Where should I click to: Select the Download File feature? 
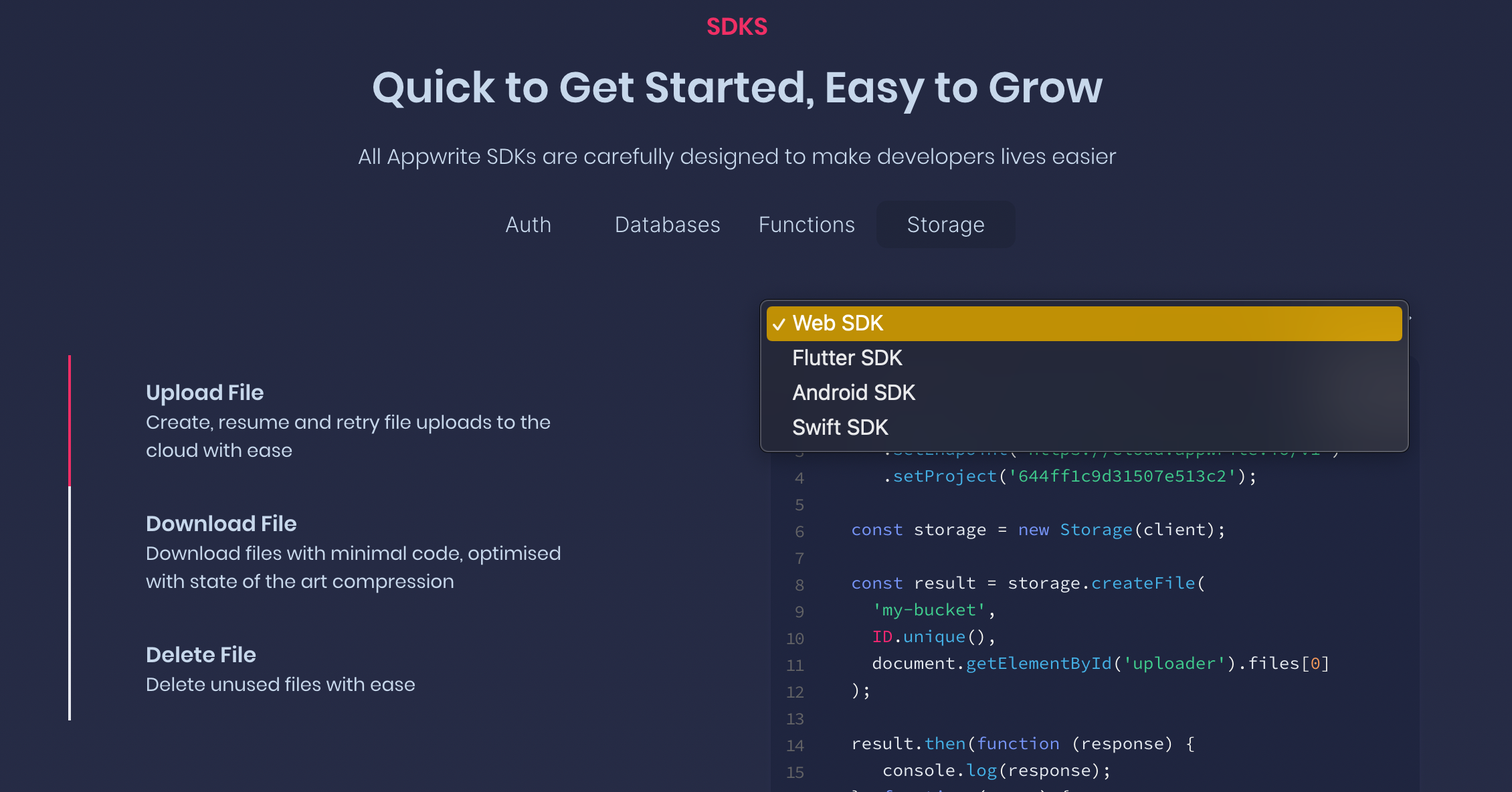pos(221,524)
